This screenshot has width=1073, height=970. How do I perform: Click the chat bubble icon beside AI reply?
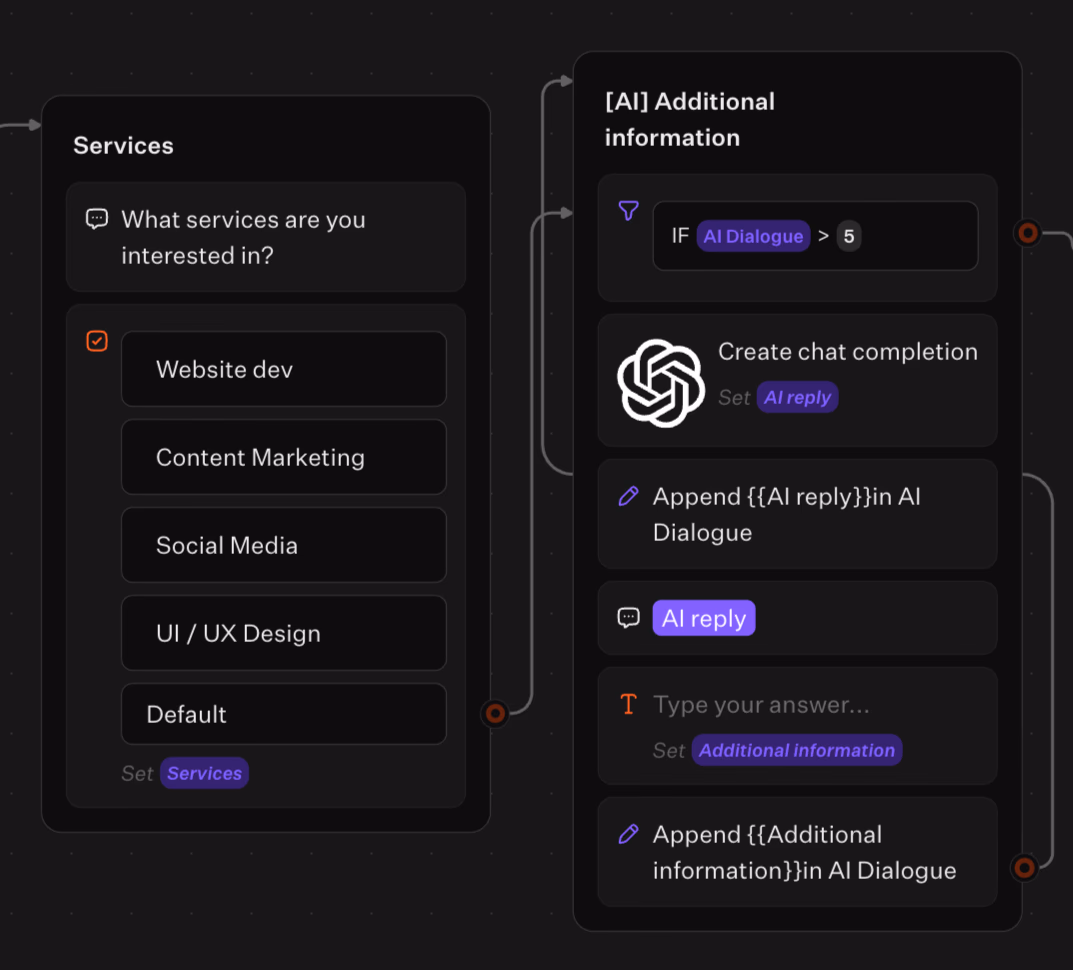click(628, 618)
